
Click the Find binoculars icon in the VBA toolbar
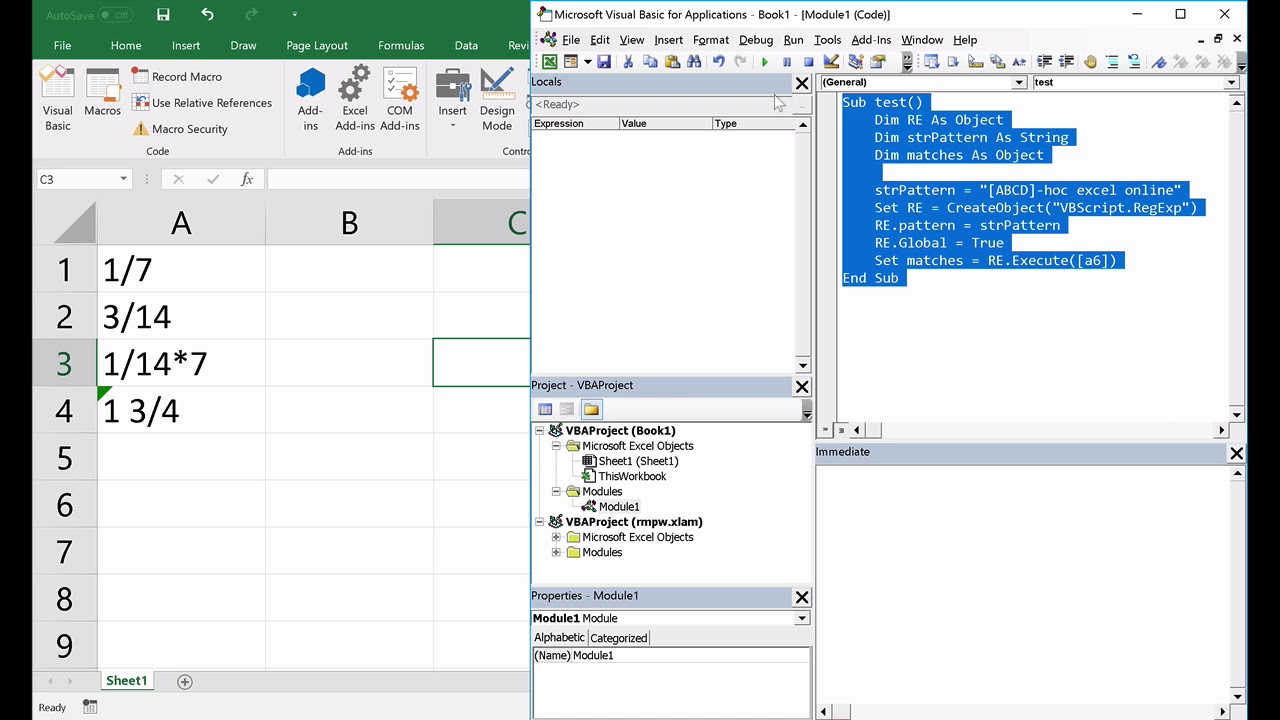[x=694, y=62]
